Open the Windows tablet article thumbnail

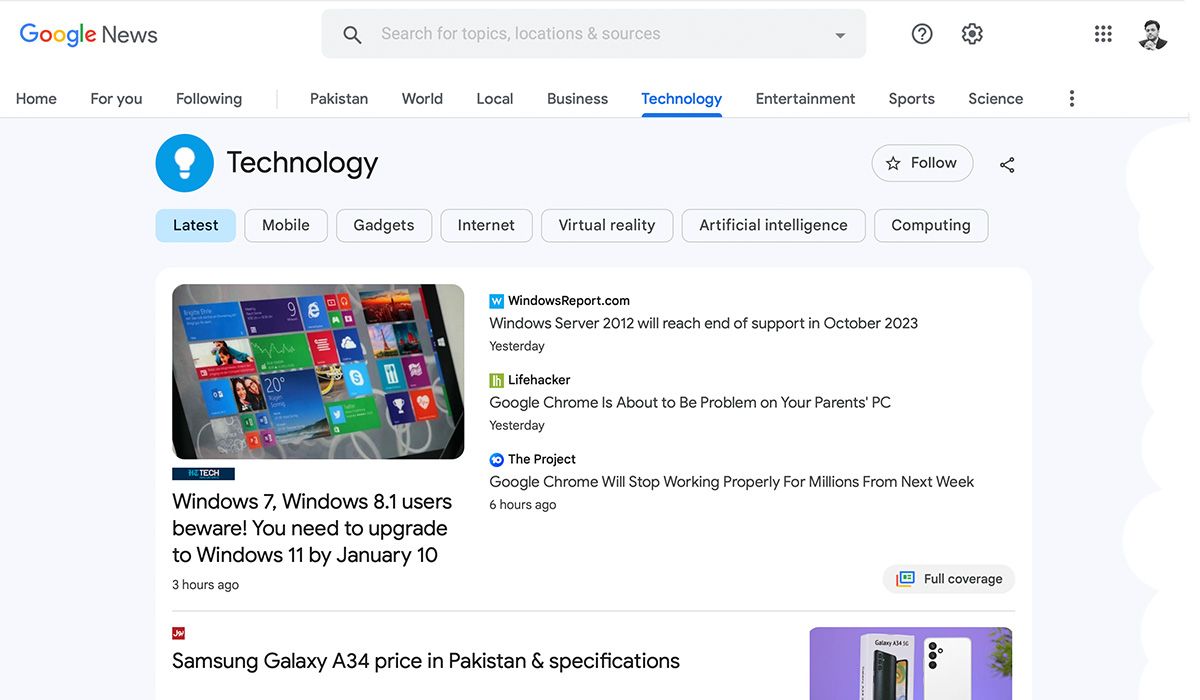pyautogui.click(x=318, y=371)
